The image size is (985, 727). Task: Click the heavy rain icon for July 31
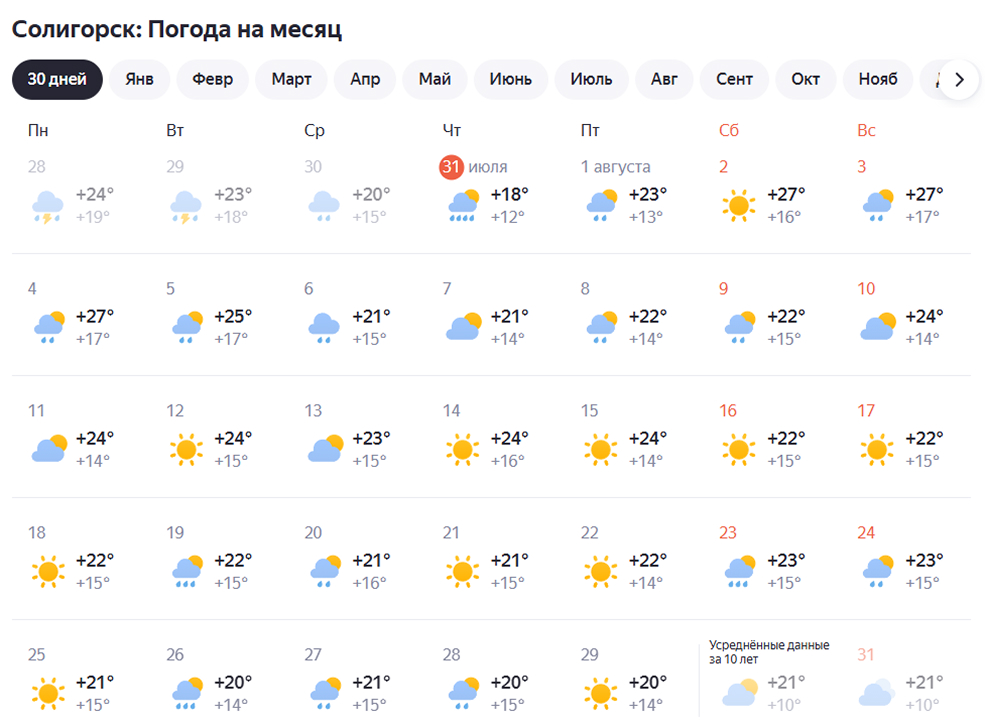tap(463, 206)
